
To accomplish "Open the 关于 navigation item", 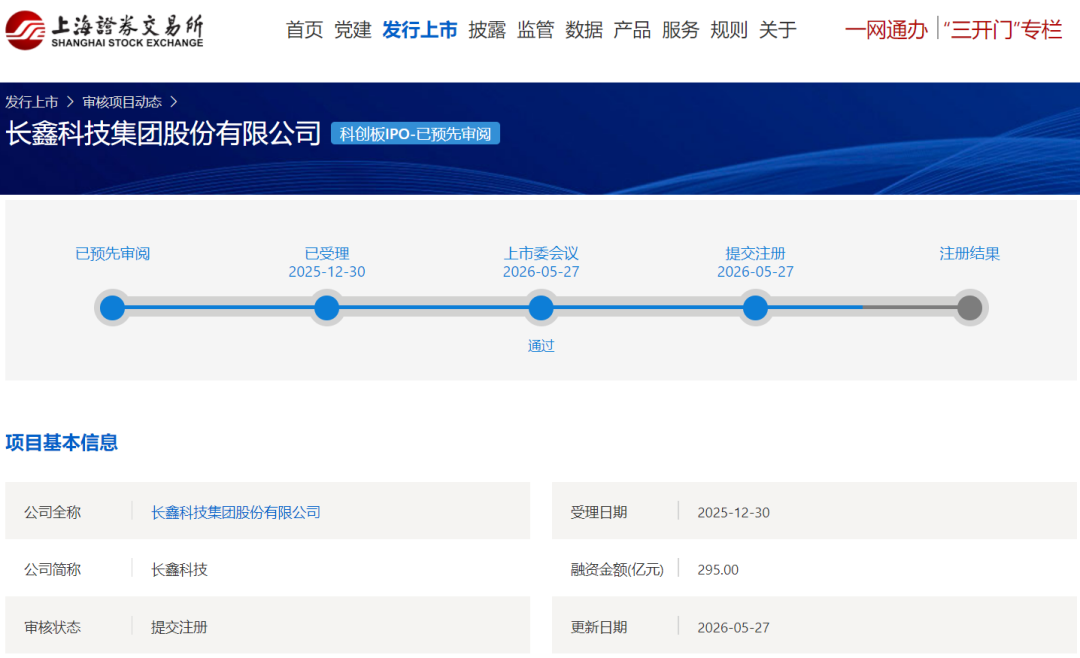I will pyautogui.click(x=778, y=30).
